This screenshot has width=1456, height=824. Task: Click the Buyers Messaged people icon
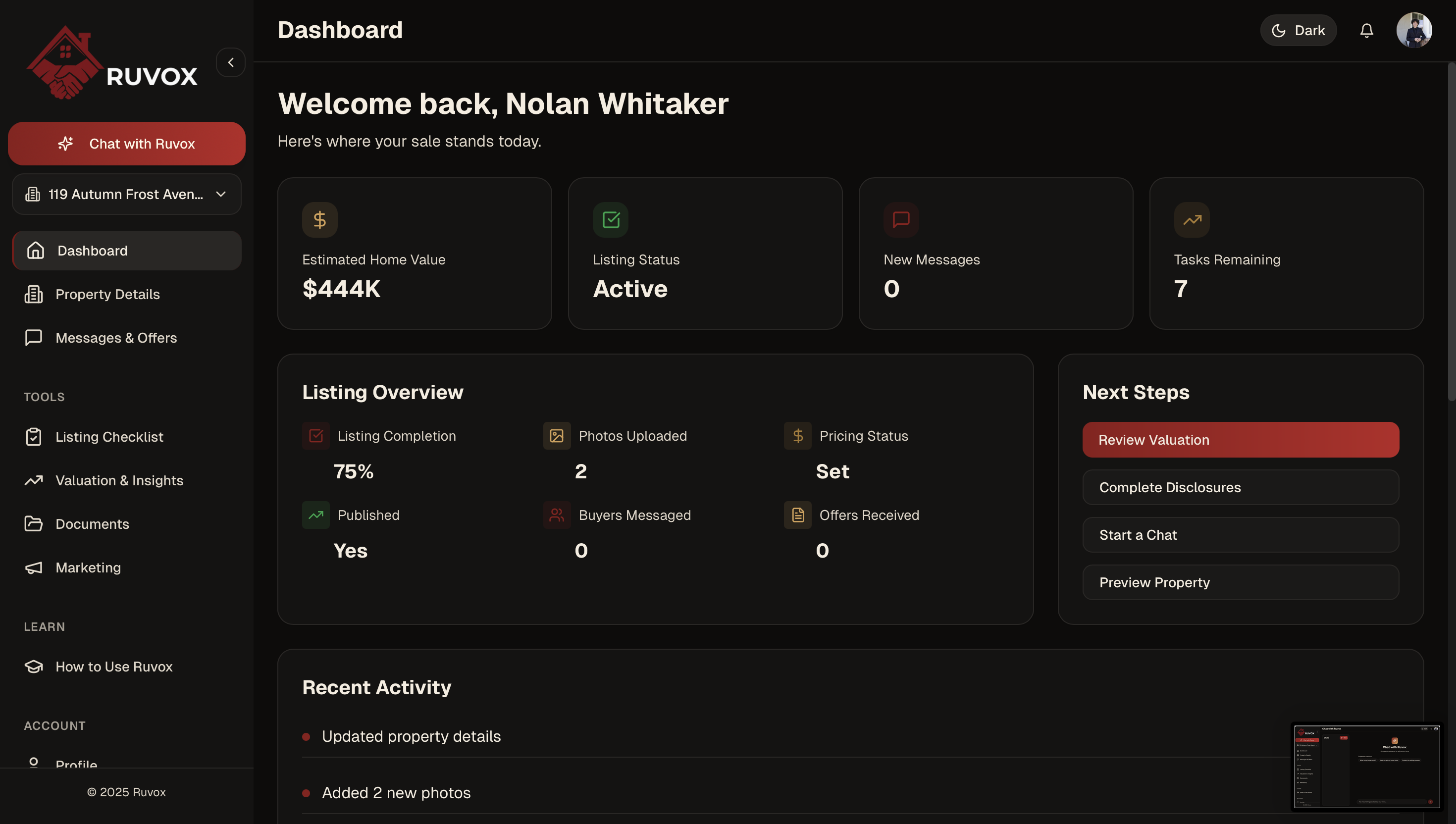coord(557,515)
